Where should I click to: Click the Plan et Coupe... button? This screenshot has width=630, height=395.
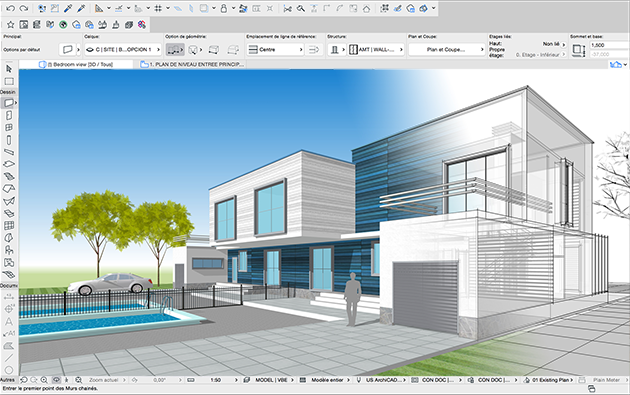click(x=447, y=49)
